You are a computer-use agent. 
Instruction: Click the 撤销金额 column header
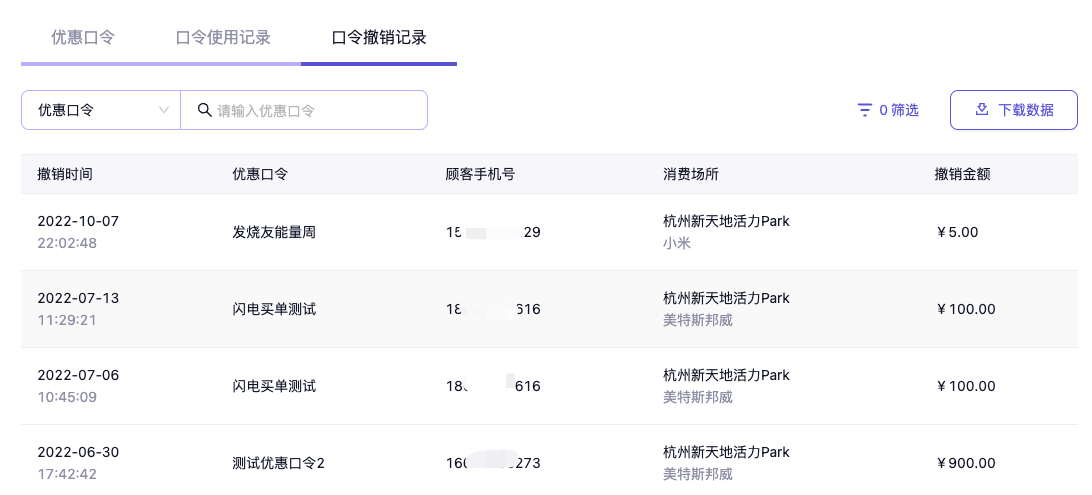(x=962, y=174)
